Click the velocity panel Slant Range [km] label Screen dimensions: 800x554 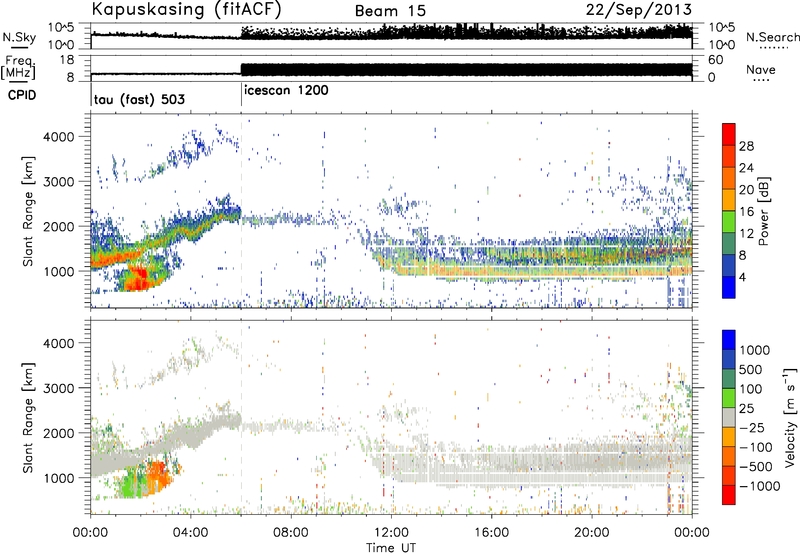[x=28, y=417]
